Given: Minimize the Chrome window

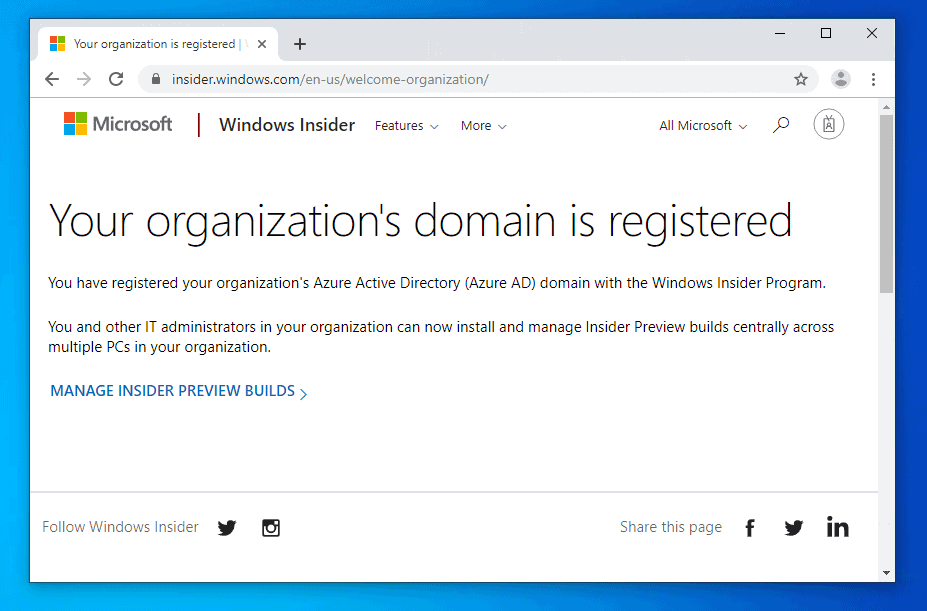Looking at the screenshot, I should (x=780, y=33).
